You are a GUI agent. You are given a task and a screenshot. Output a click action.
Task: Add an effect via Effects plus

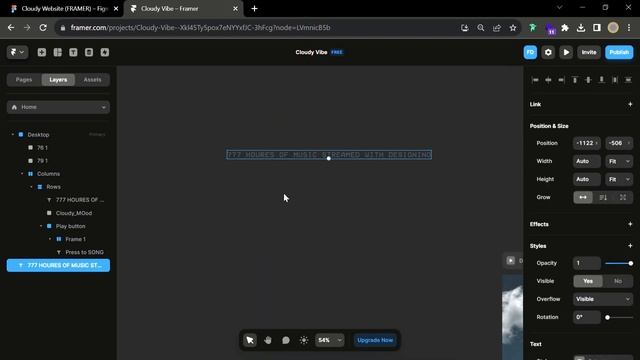coord(630,224)
